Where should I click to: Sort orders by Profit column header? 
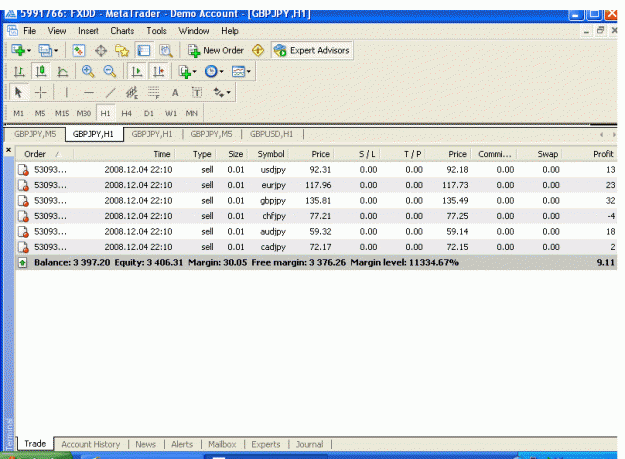(x=603, y=154)
